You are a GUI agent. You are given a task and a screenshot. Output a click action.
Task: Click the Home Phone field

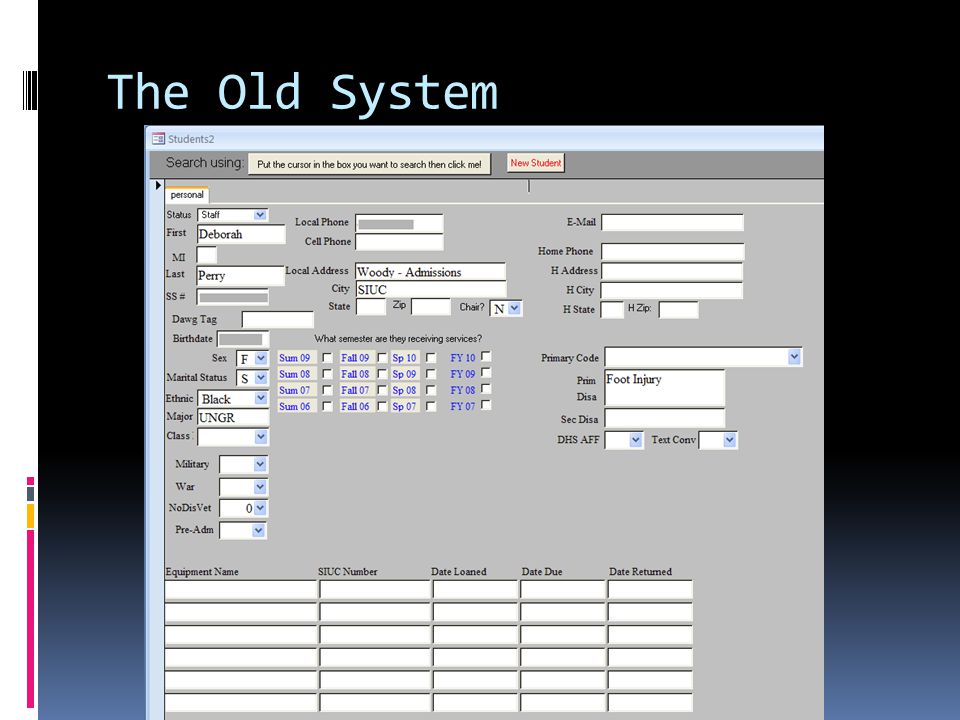(673, 251)
